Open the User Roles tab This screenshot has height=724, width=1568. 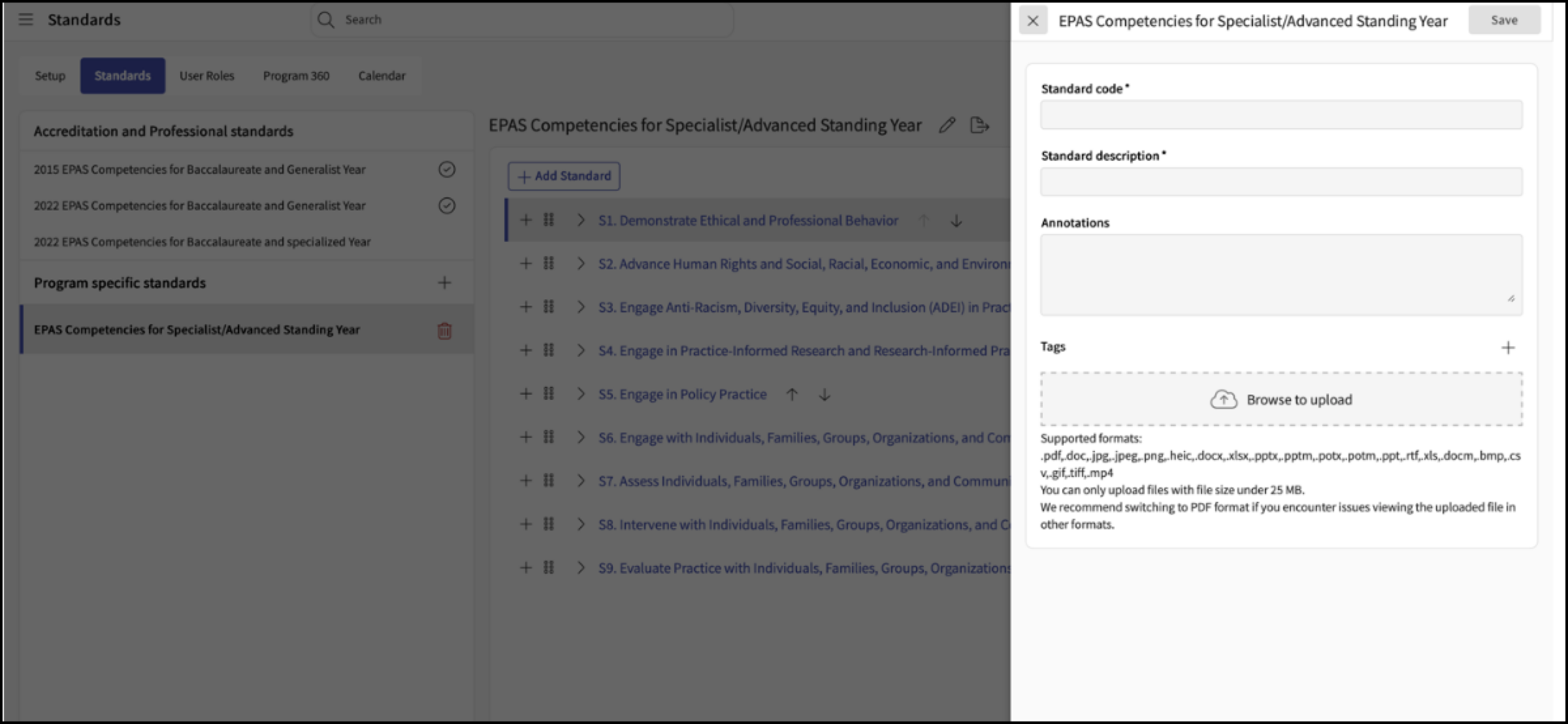(x=206, y=76)
